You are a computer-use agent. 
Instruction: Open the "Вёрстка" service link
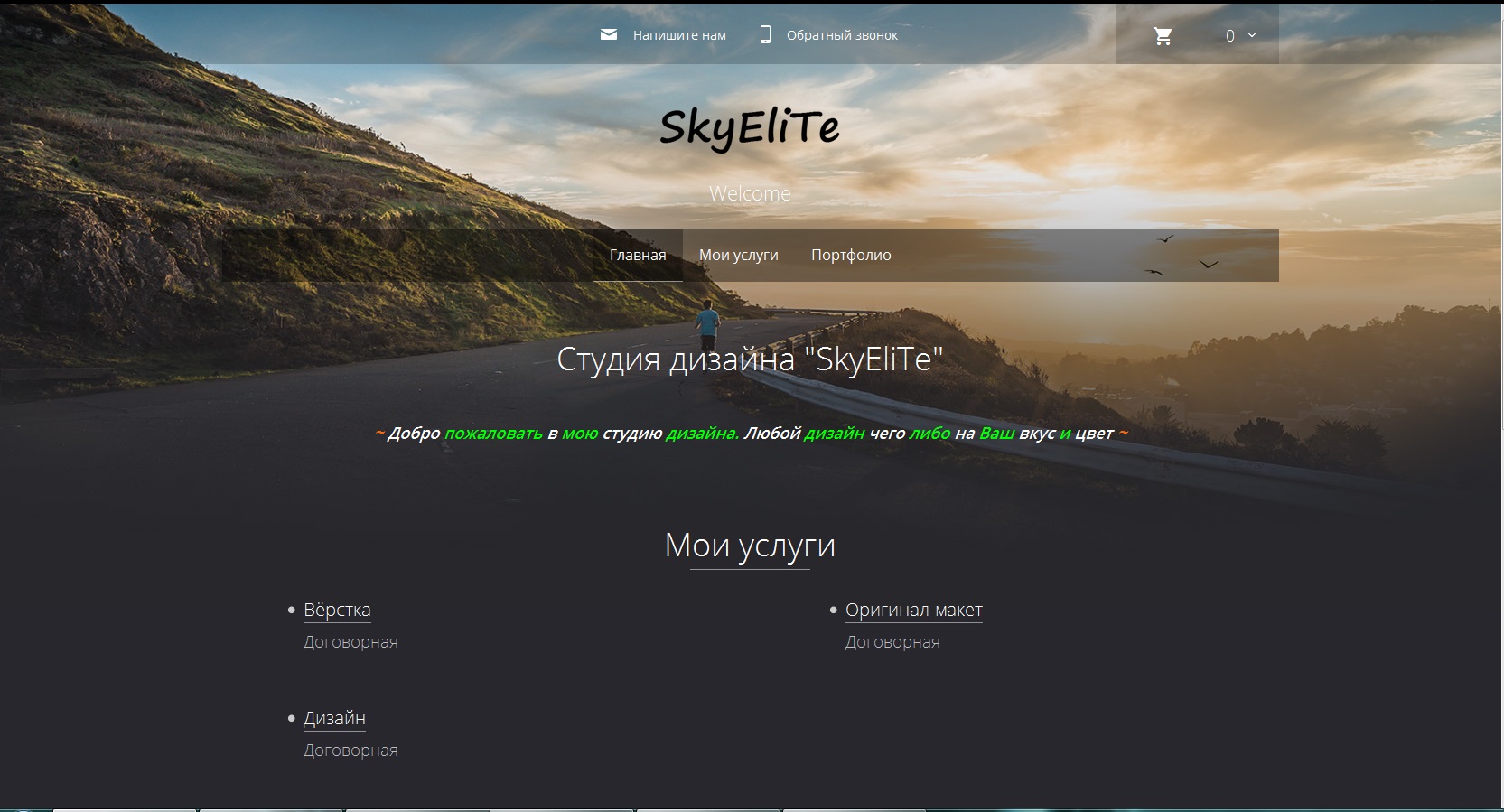click(337, 610)
